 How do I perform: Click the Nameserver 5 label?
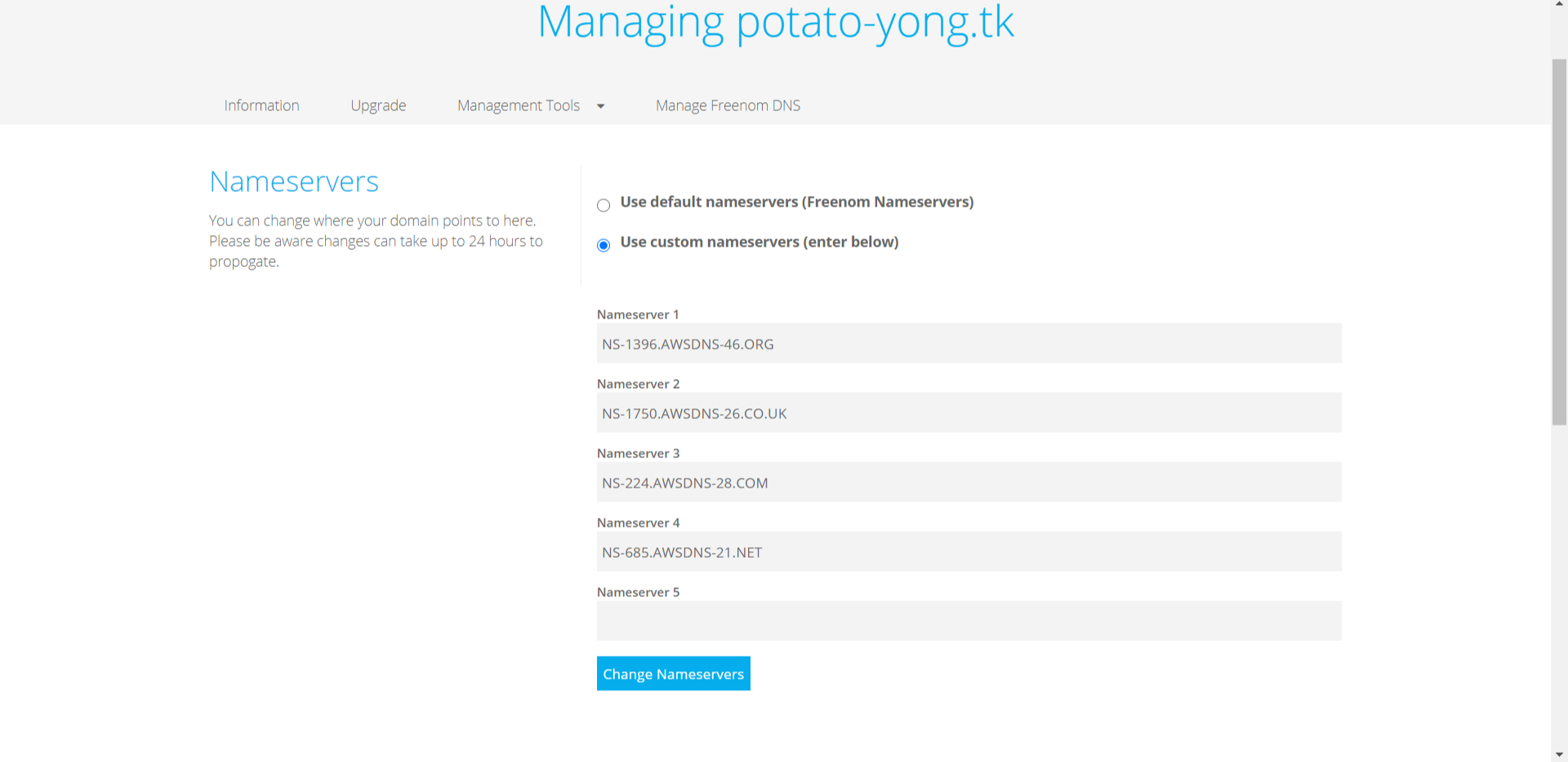[638, 592]
